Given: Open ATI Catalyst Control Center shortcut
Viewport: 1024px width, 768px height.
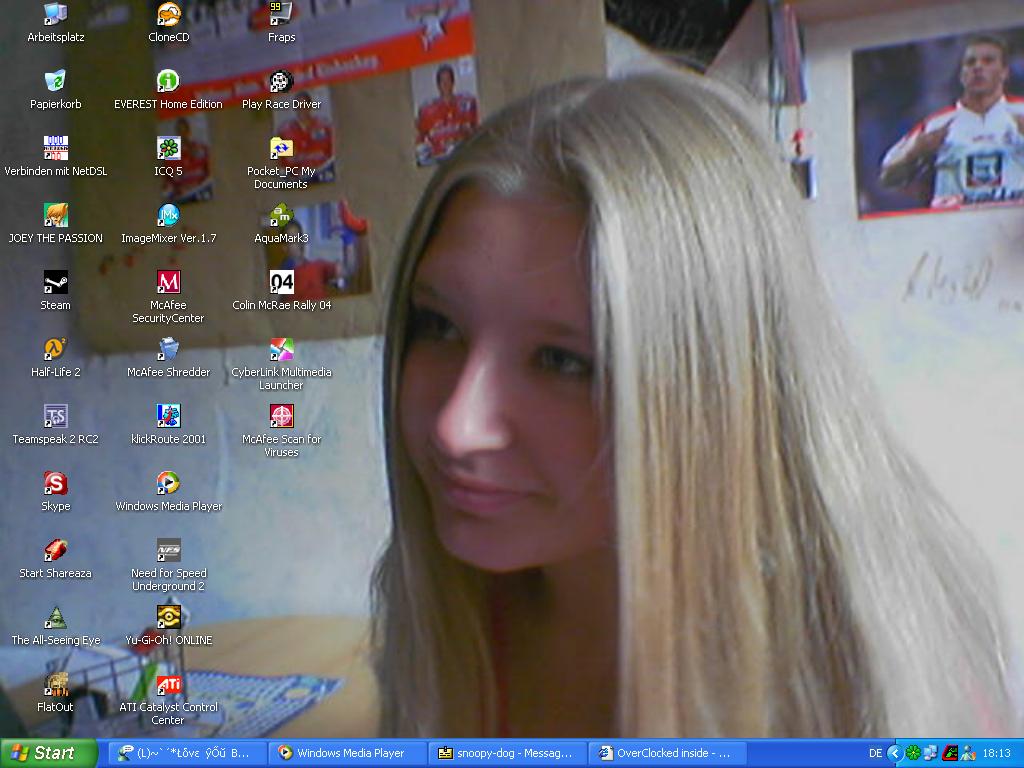Looking at the screenshot, I should pyautogui.click(x=168, y=685).
